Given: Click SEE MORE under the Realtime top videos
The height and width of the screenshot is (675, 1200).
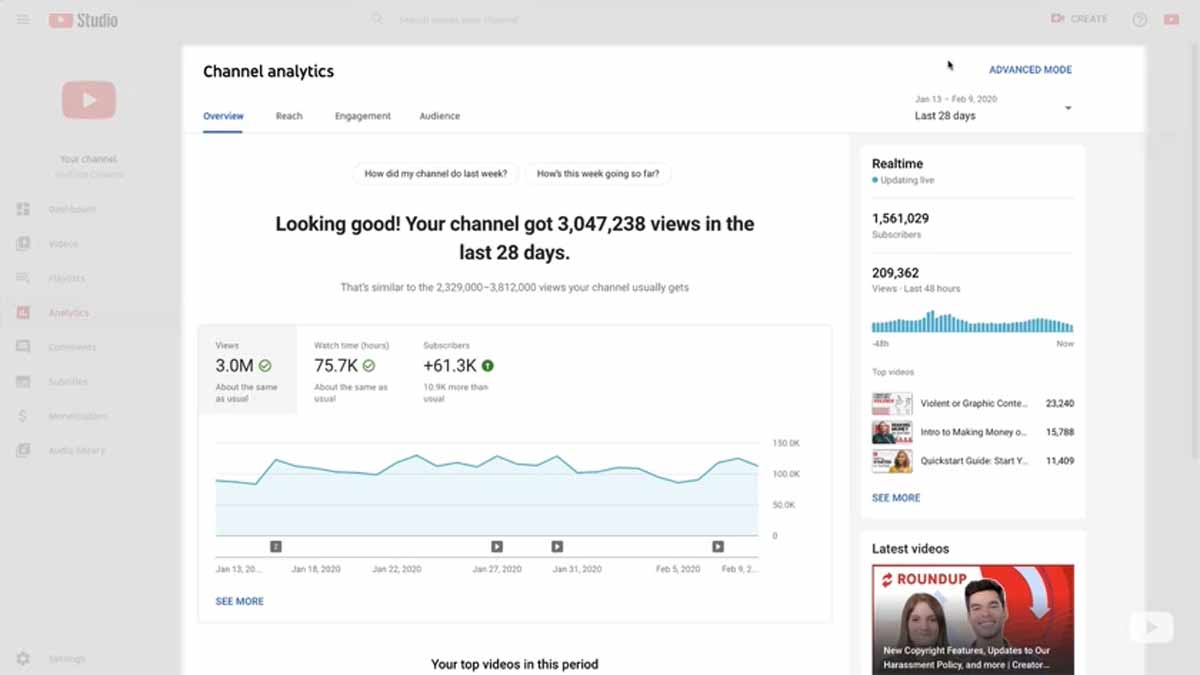Looking at the screenshot, I should pos(895,498).
